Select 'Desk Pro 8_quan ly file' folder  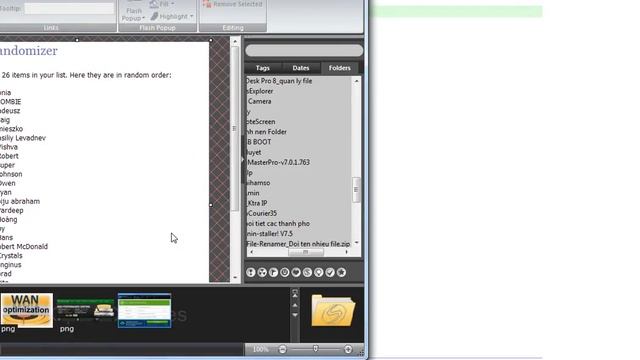coord(279,81)
